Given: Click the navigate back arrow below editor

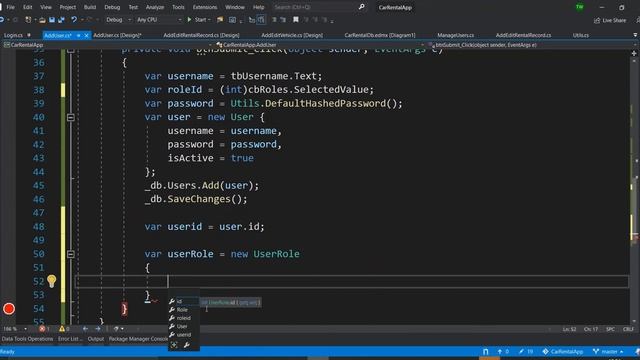Looking at the screenshot, I should pyautogui.click(x=85, y=329).
